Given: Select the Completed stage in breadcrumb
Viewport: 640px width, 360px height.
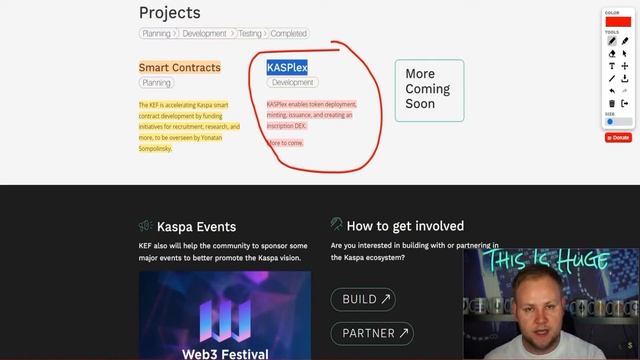Looking at the screenshot, I should click(289, 33).
